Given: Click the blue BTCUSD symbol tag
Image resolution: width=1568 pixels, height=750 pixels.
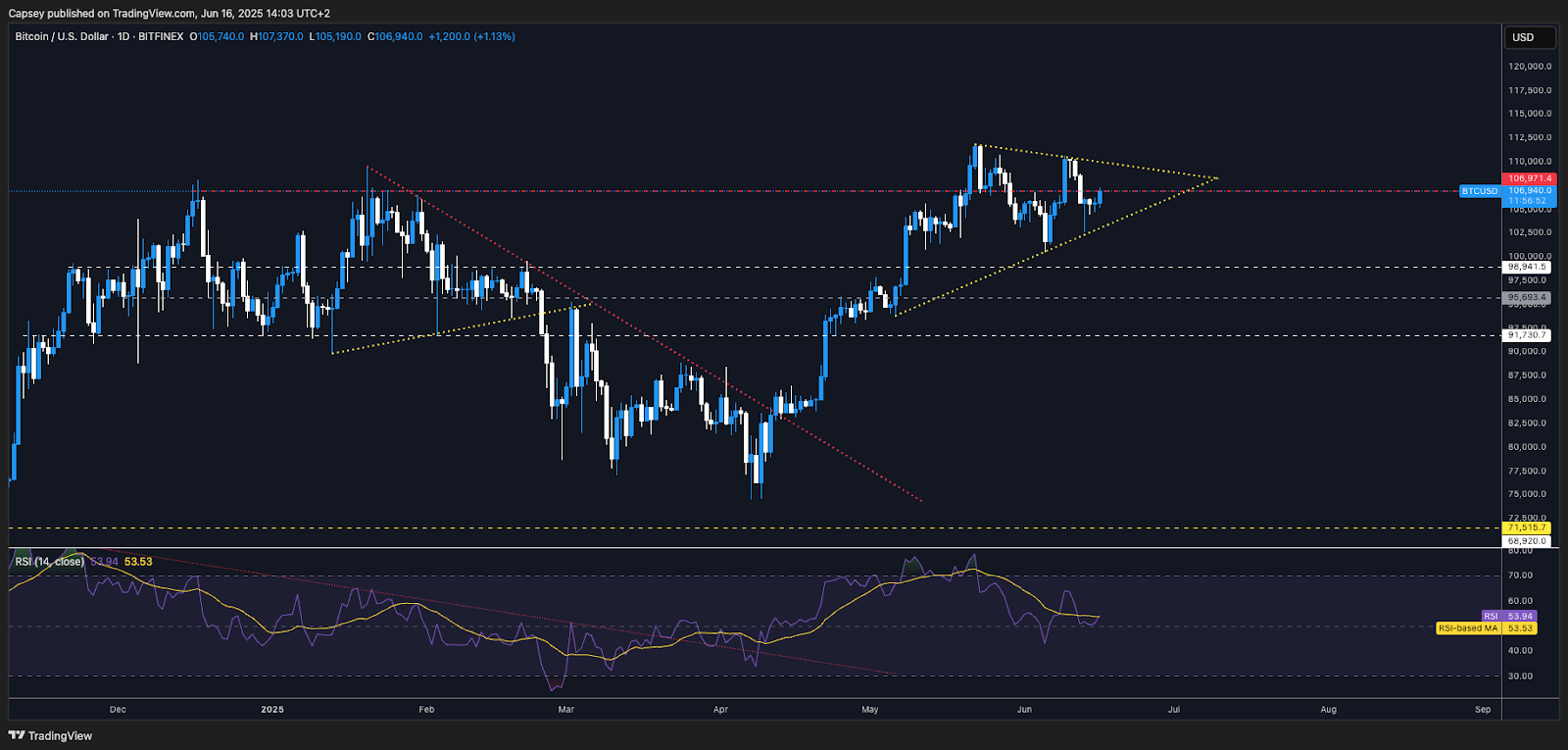Looking at the screenshot, I should point(1479,191).
